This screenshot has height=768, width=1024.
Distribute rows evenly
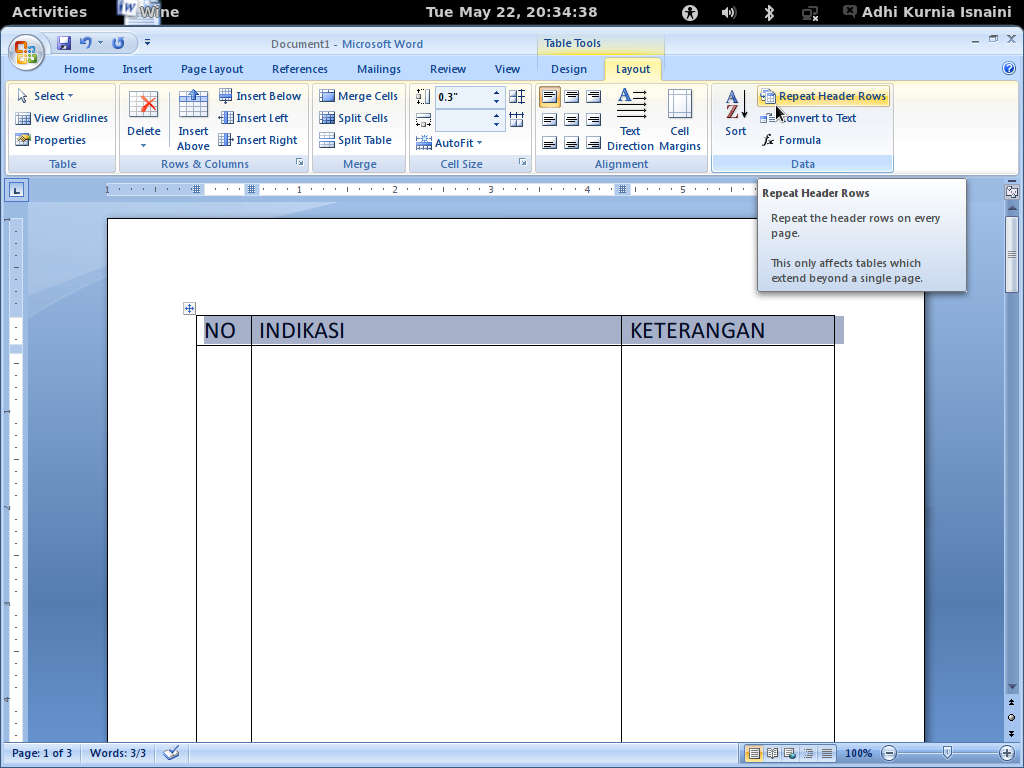point(517,97)
